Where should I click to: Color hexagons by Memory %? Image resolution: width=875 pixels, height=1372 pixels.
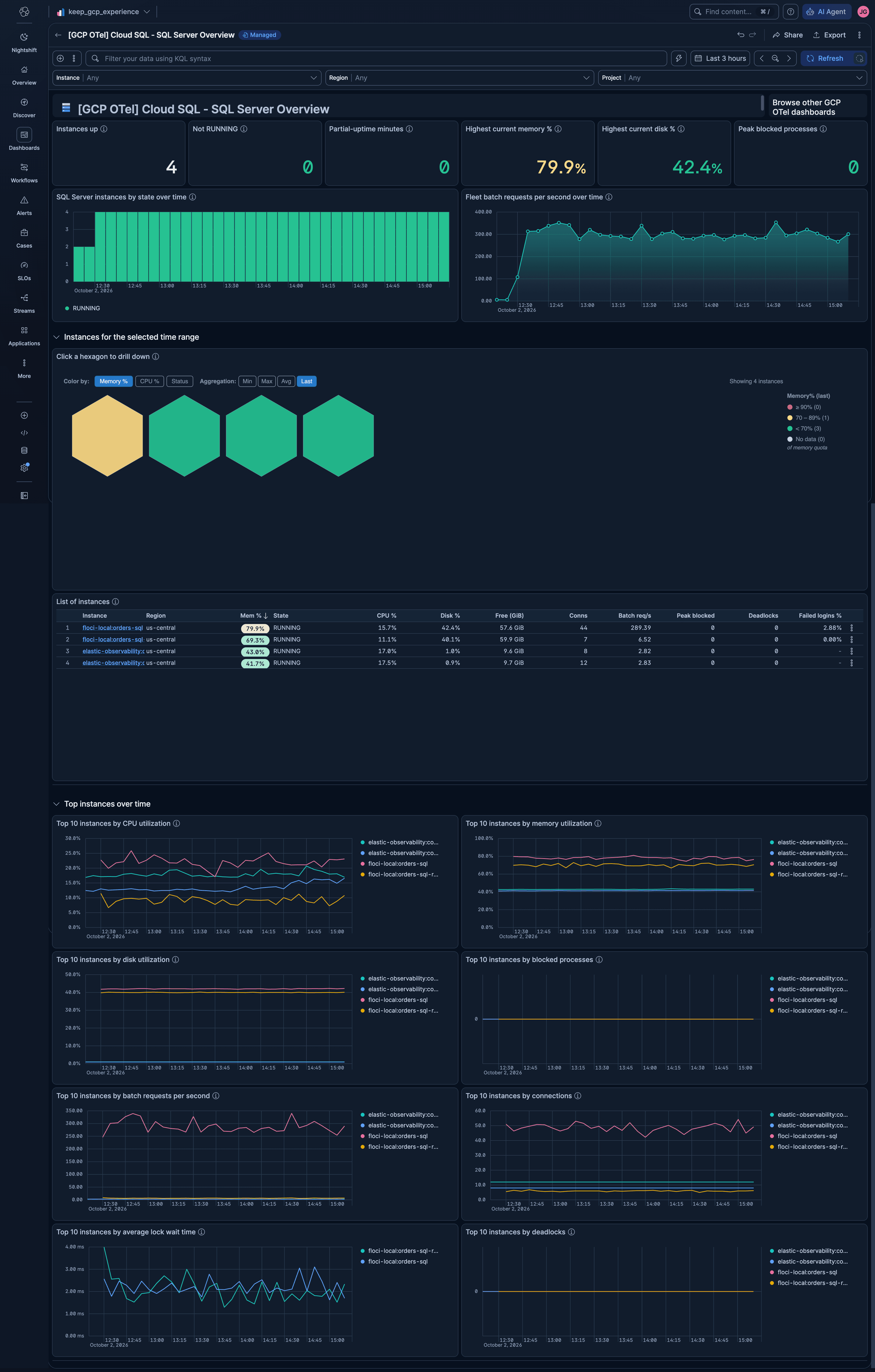(x=113, y=381)
